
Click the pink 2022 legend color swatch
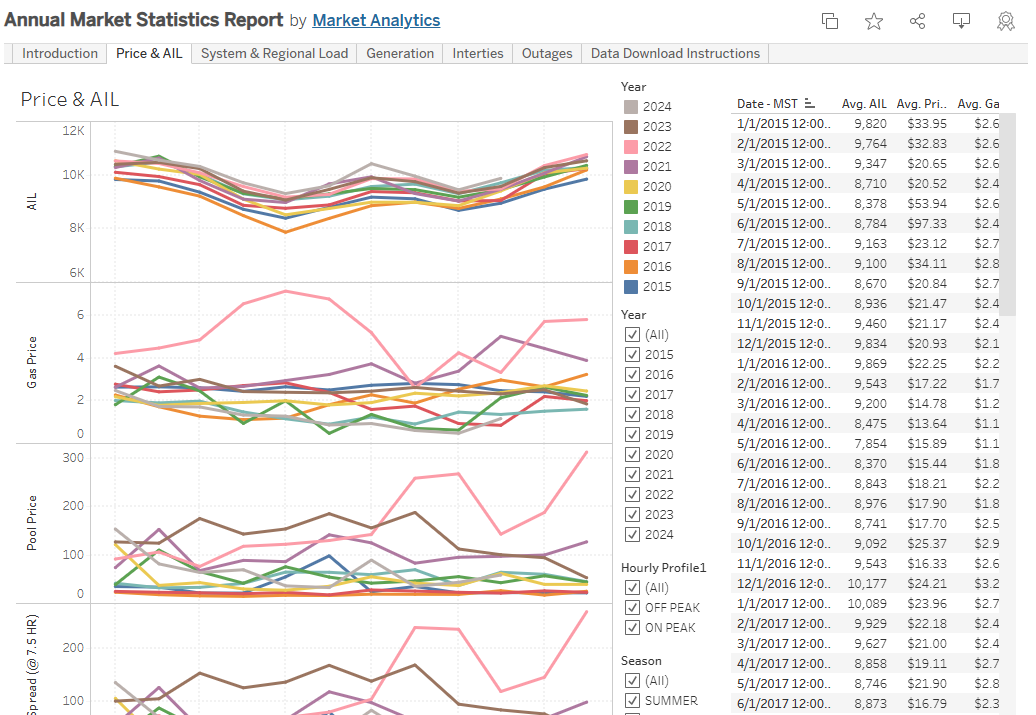pos(631,147)
